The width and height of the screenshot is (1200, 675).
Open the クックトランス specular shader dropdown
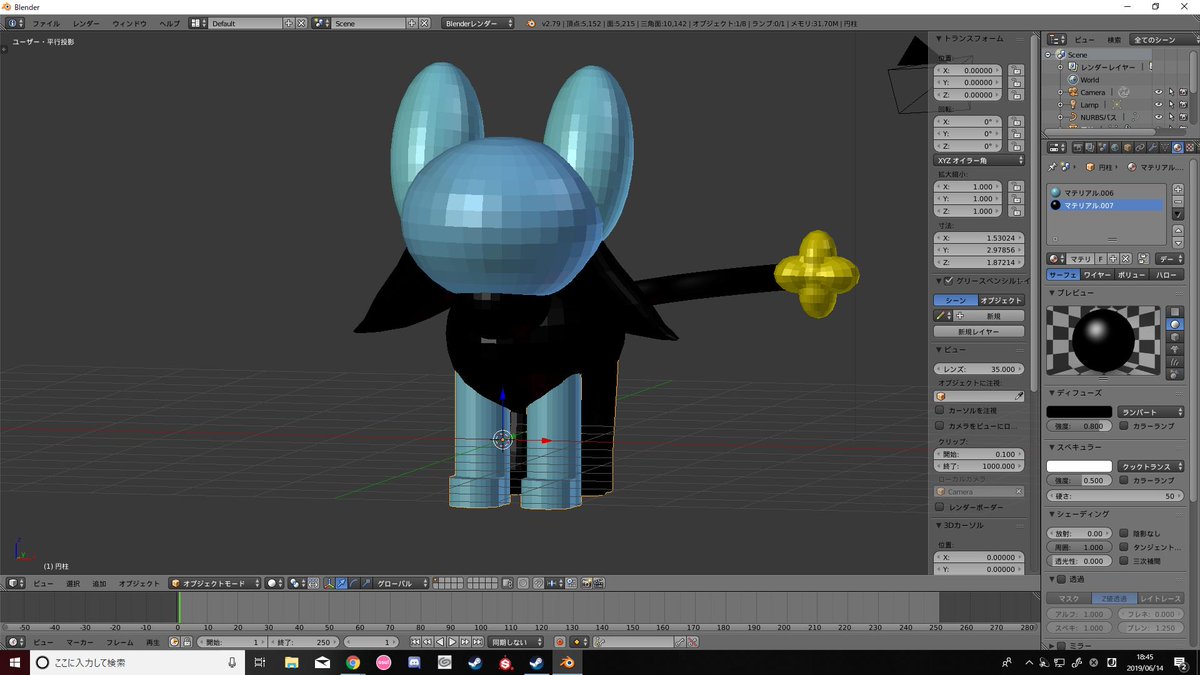1150,467
